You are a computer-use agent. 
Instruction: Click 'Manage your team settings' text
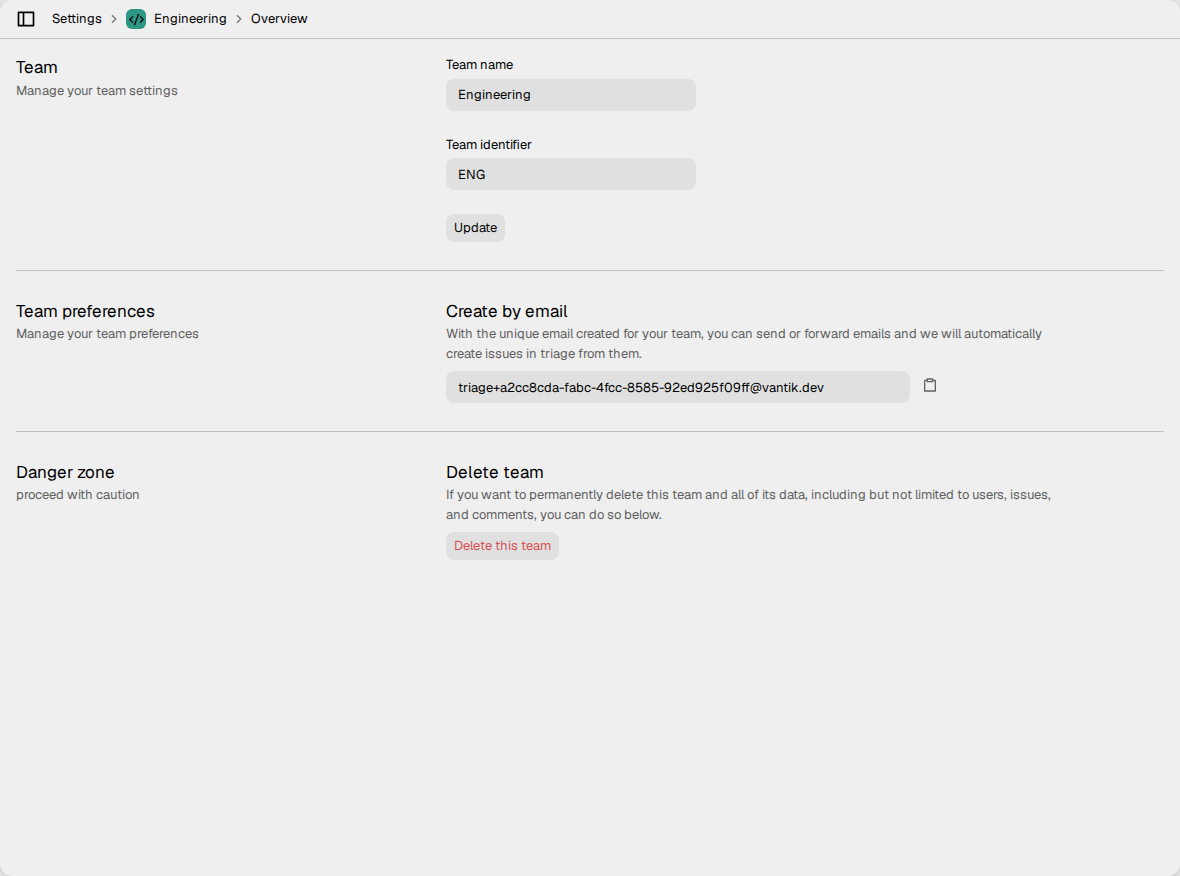click(x=97, y=90)
